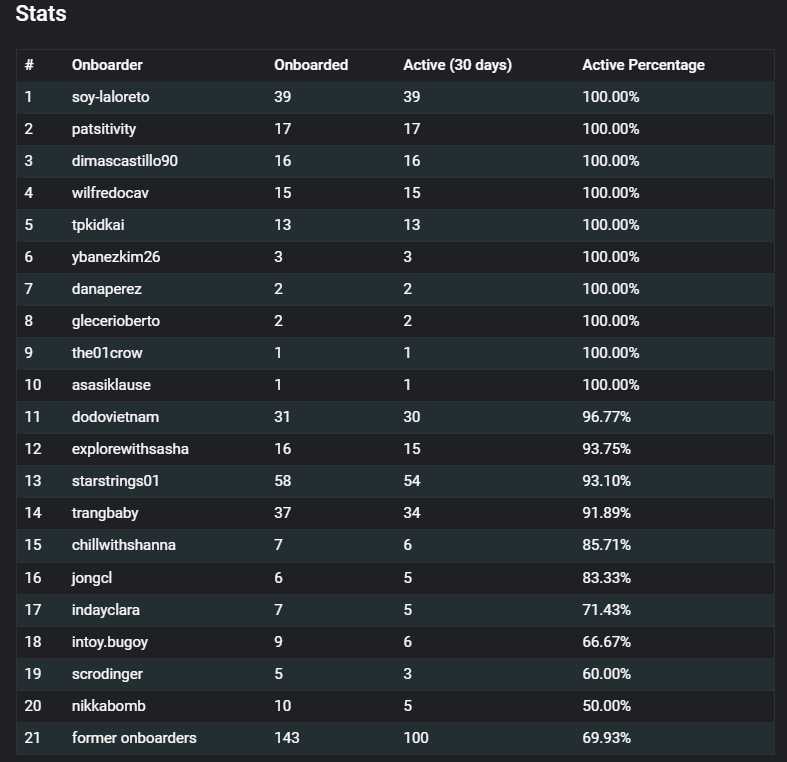Click the dimascastillo90 entry
This screenshot has width=787, height=762.
(124, 161)
